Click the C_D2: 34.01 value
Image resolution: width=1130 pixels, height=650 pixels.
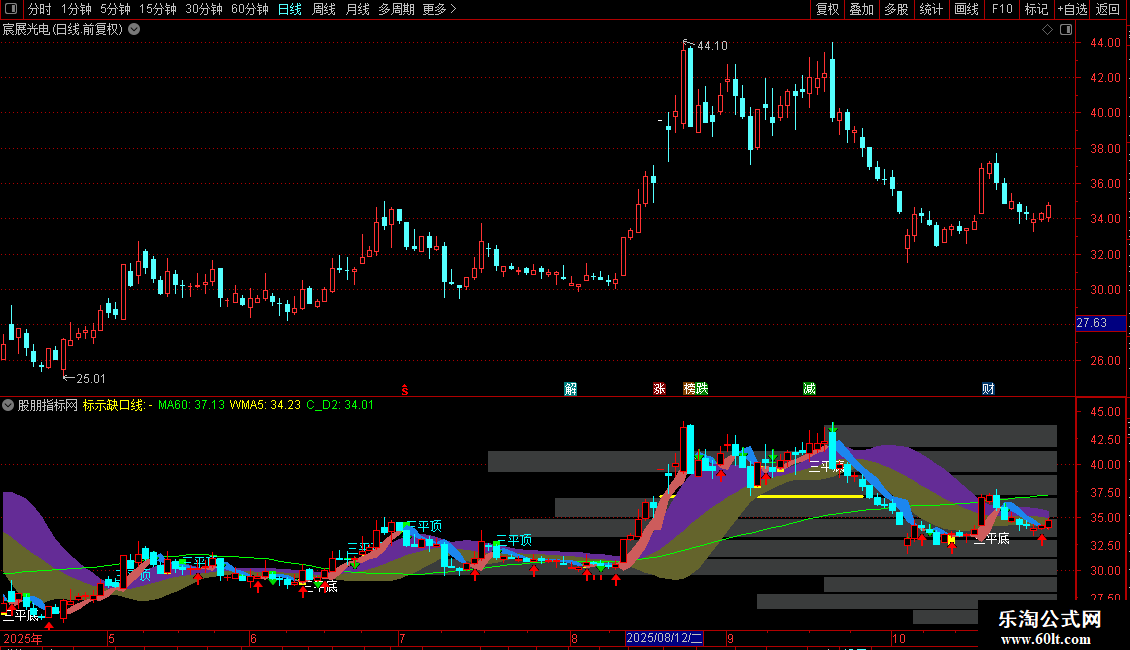click(340, 405)
